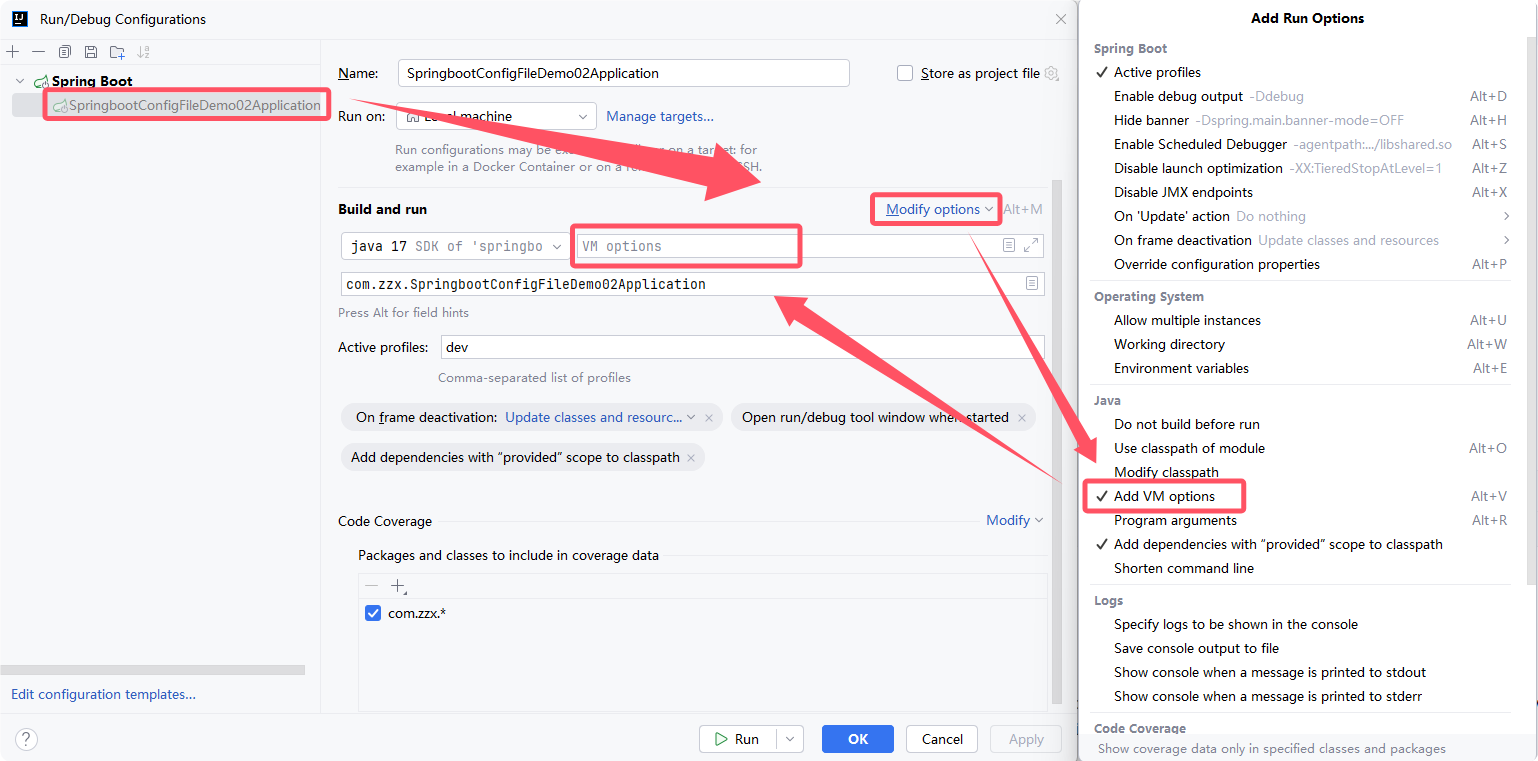This screenshot has height=761, width=1538.
Task: Click the Add Run Options popup scrollbar
Action: [1531, 310]
